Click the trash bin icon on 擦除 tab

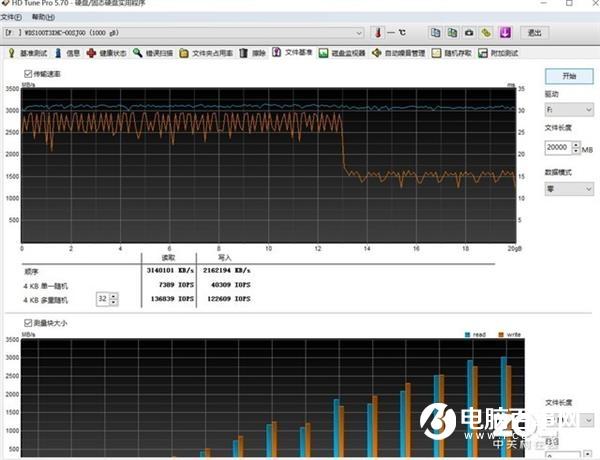pyautogui.click(x=243, y=53)
